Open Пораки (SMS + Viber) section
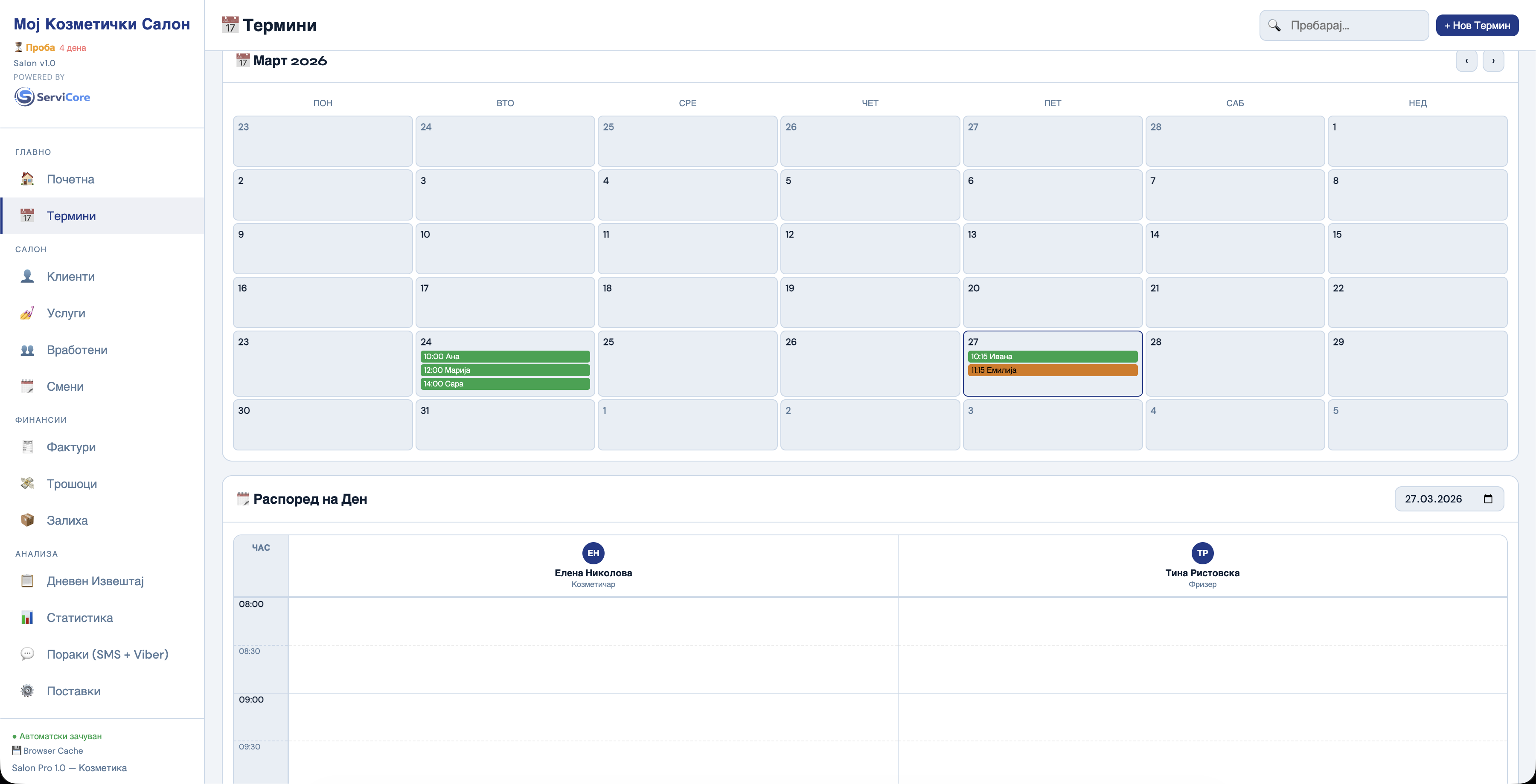 pos(102,654)
